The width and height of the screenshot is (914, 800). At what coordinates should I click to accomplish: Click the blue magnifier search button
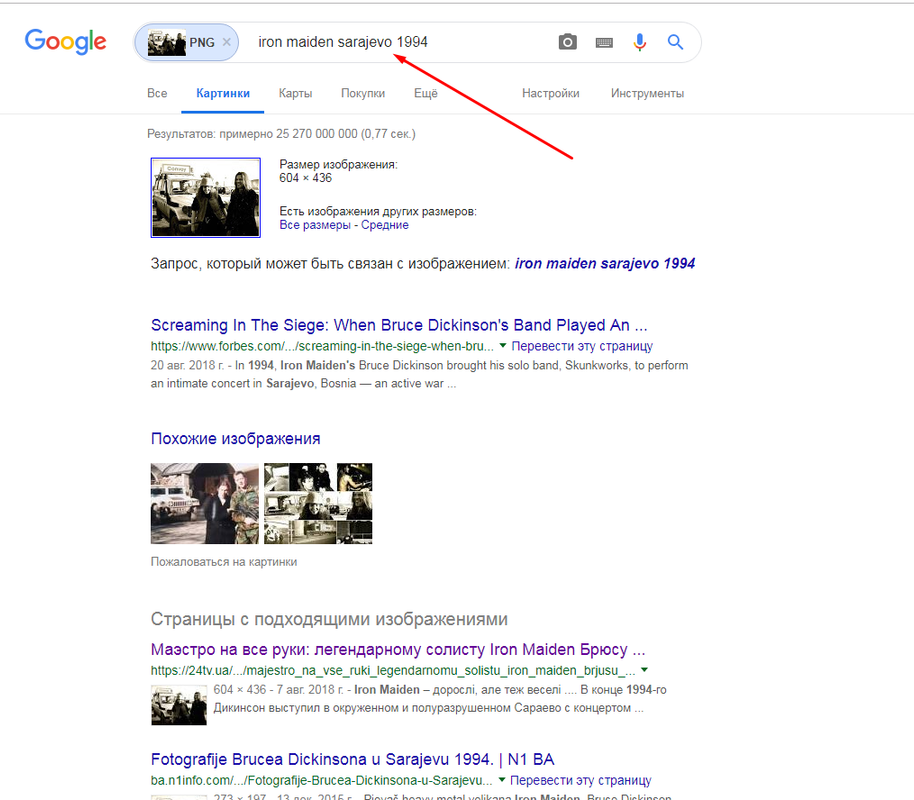[x=675, y=42]
